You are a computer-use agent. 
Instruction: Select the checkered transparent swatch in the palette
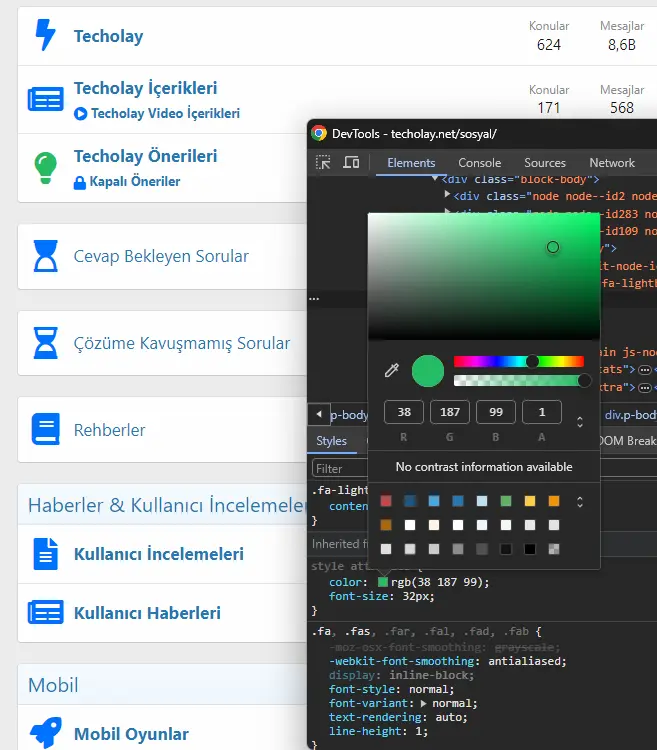click(x=554, y=549)
